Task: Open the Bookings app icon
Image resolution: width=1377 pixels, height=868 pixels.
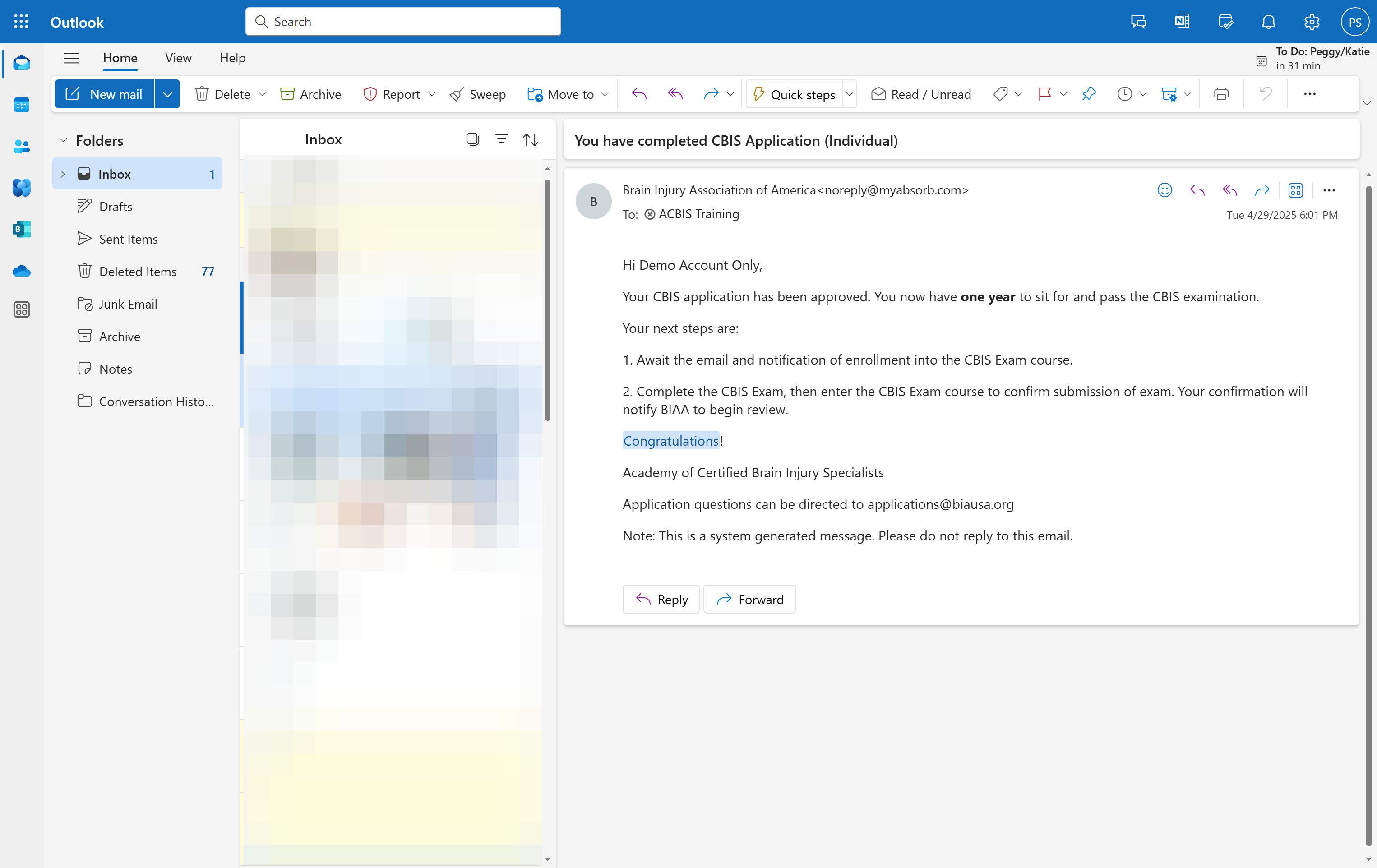Action: (21, 229)
